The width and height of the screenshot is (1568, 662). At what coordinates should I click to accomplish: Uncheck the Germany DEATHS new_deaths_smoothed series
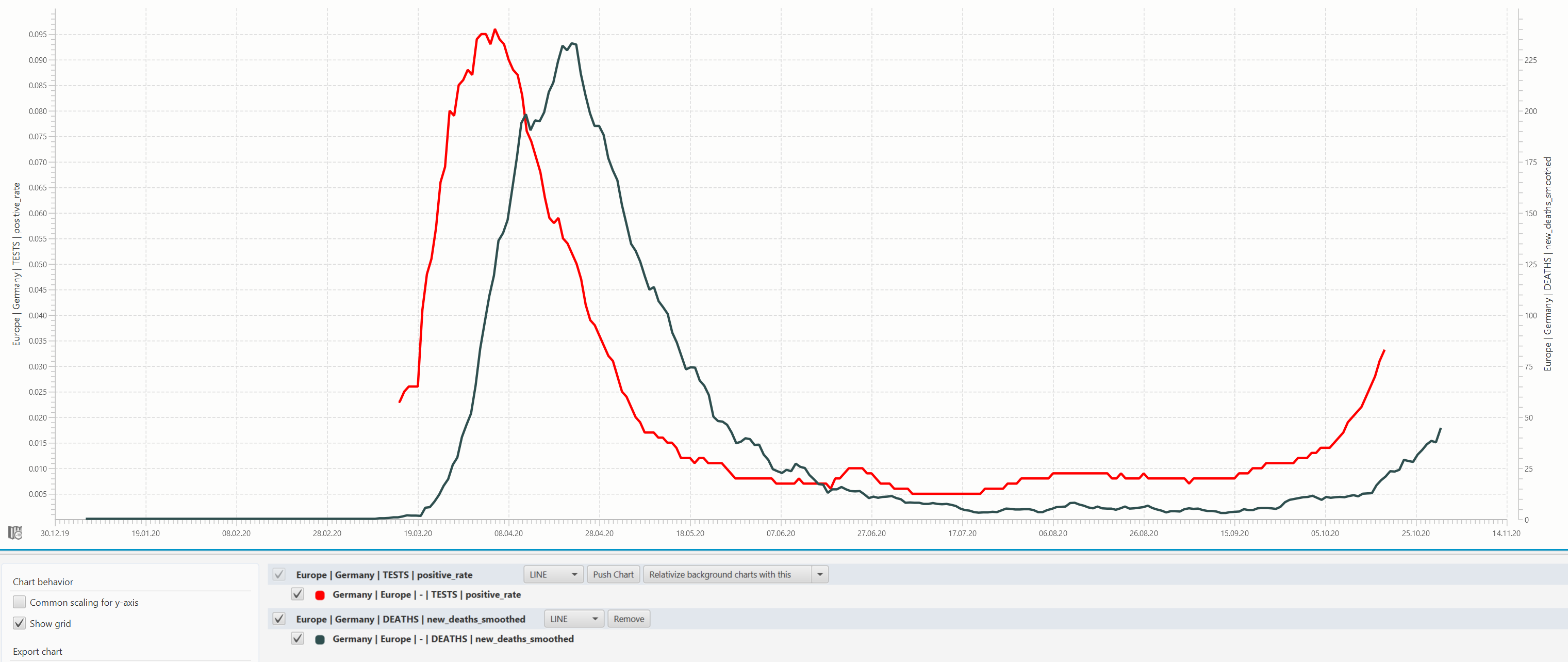point(298,639)
